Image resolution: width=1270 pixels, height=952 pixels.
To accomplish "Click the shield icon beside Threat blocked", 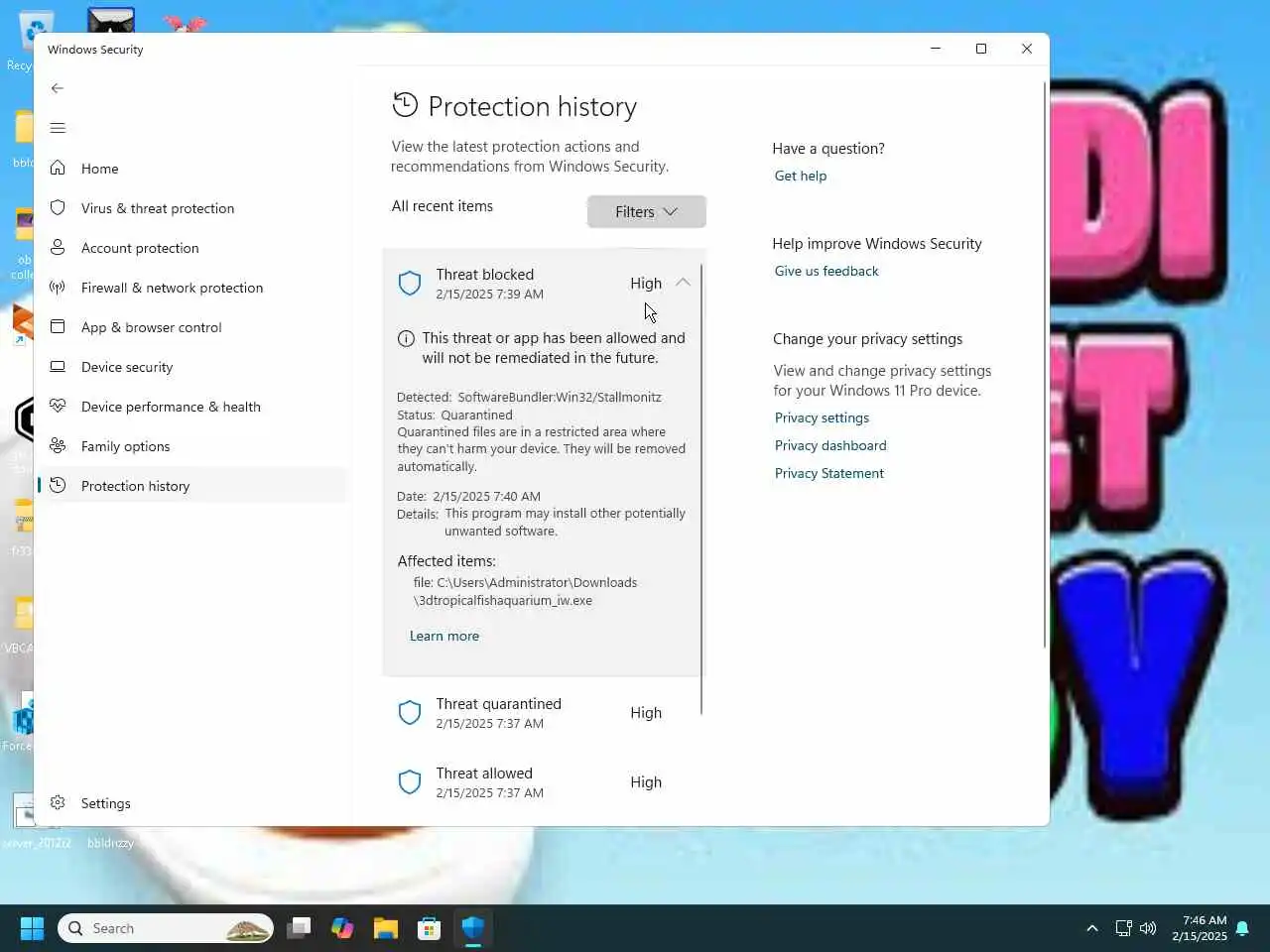I will 410,284.
